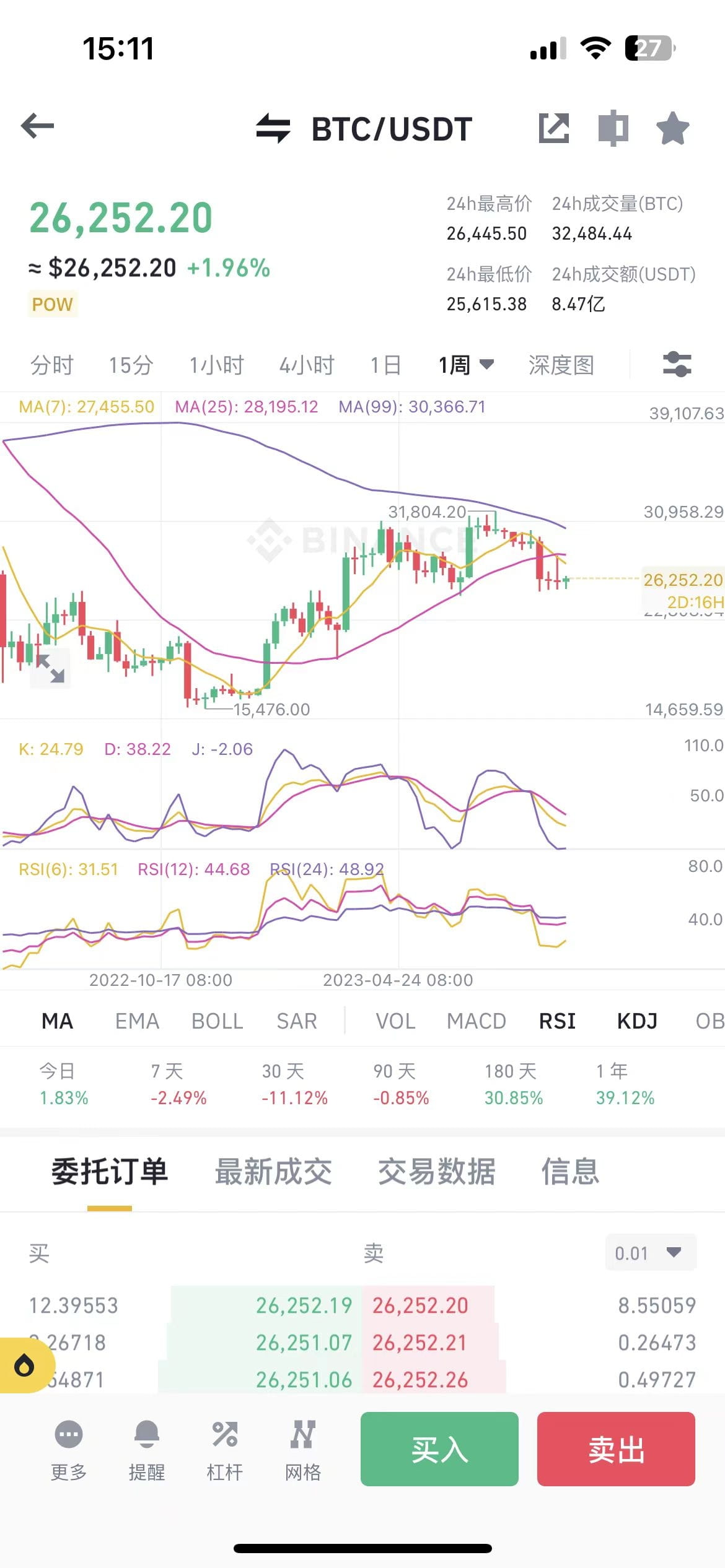Tap the red 卖出 sell button
The image size is (725, 1568).
click(x=616, y=1449)
